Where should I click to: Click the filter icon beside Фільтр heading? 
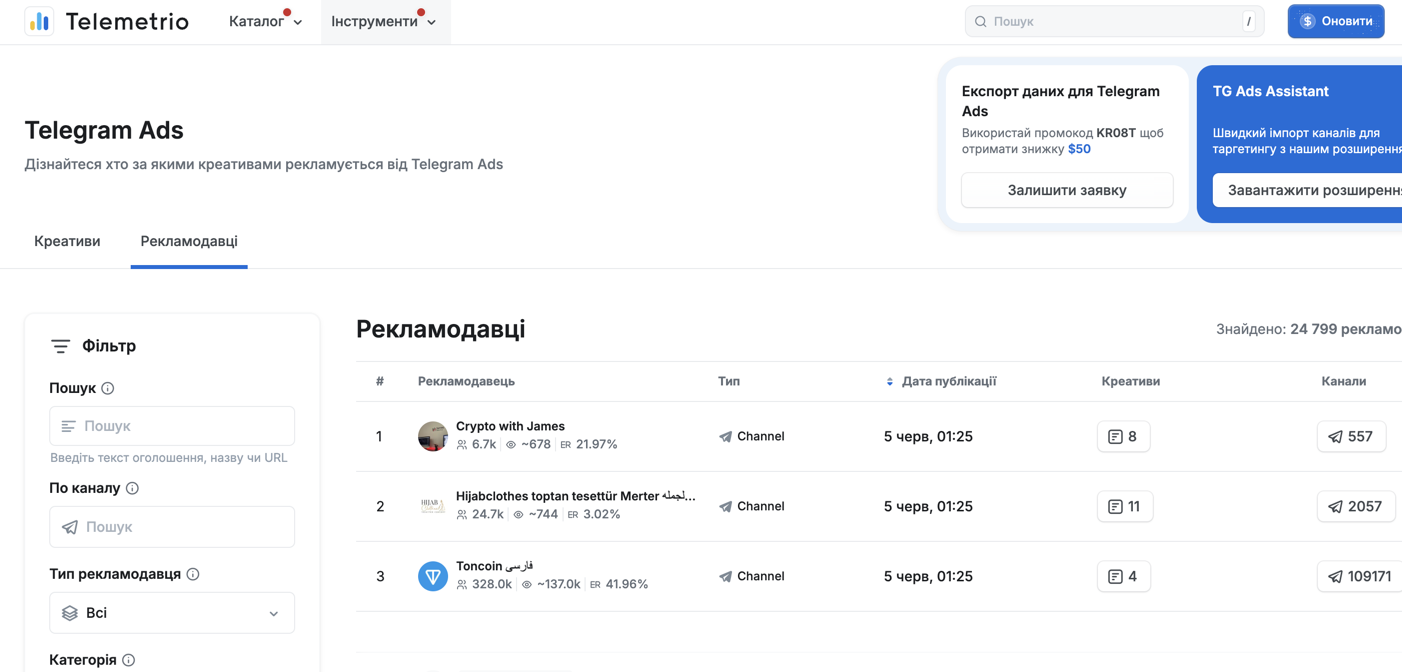tap(60, 345)
